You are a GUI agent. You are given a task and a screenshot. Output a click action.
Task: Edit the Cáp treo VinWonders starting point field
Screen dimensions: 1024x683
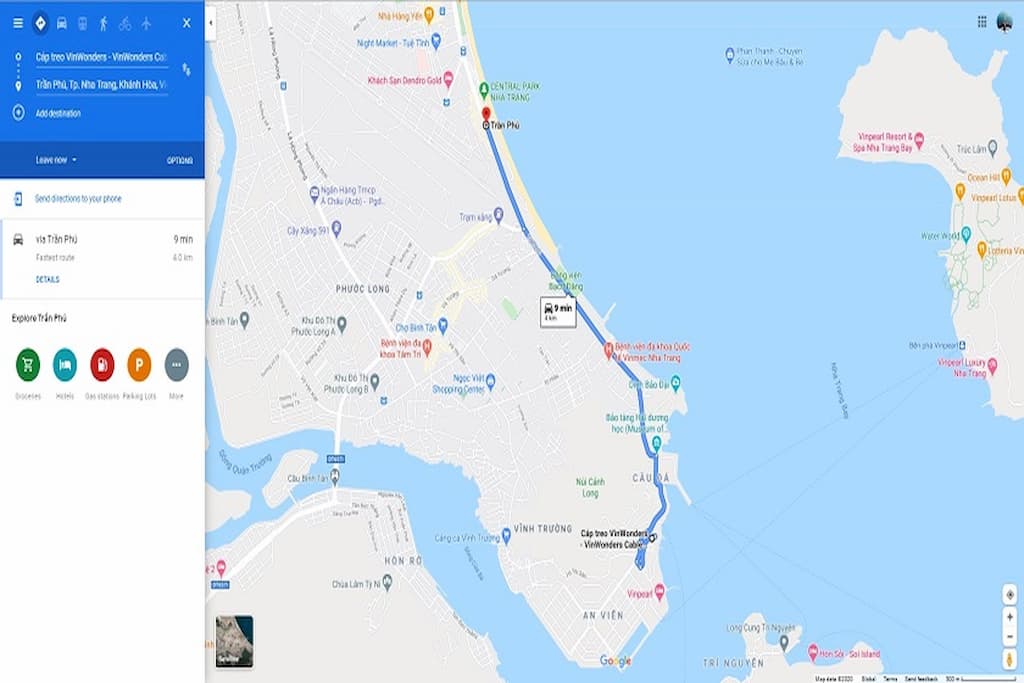click(x=101, y=57)
